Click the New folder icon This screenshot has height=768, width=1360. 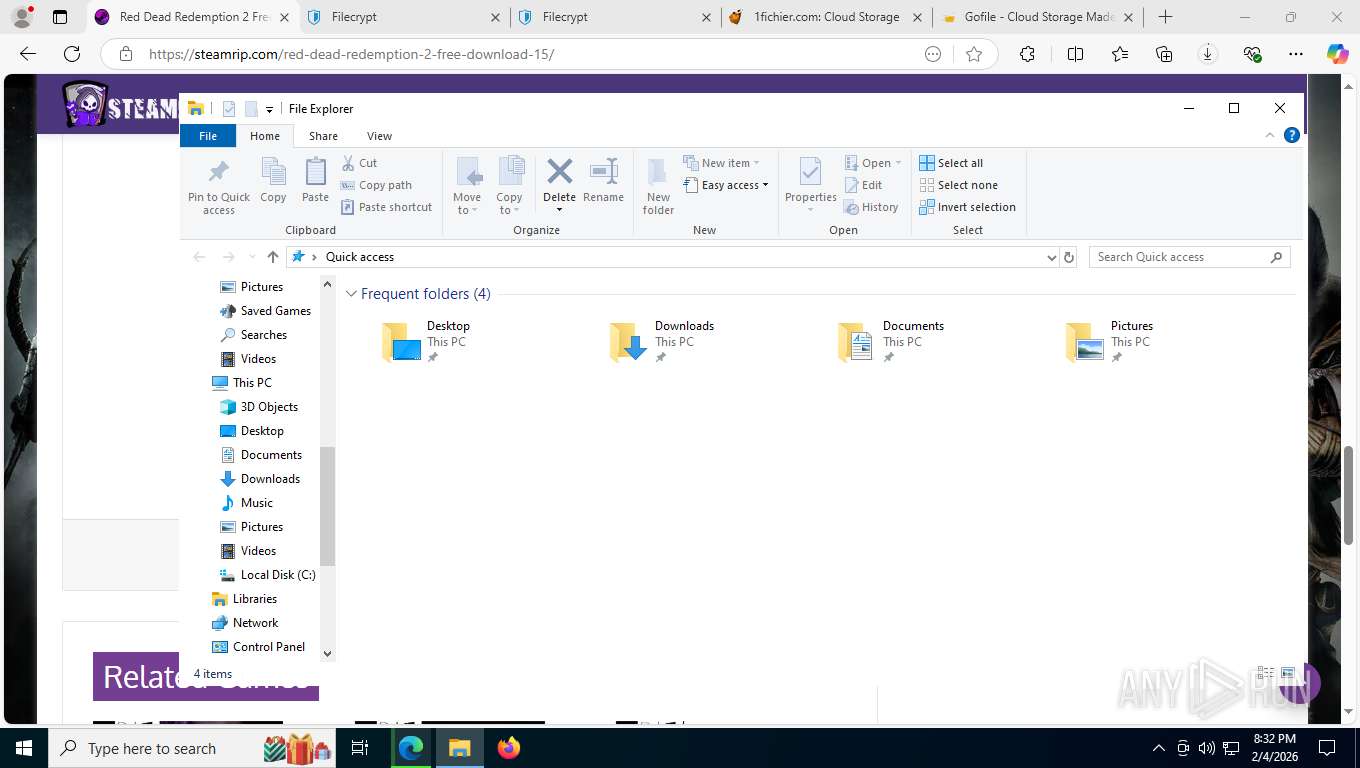(x=658, y=186)
